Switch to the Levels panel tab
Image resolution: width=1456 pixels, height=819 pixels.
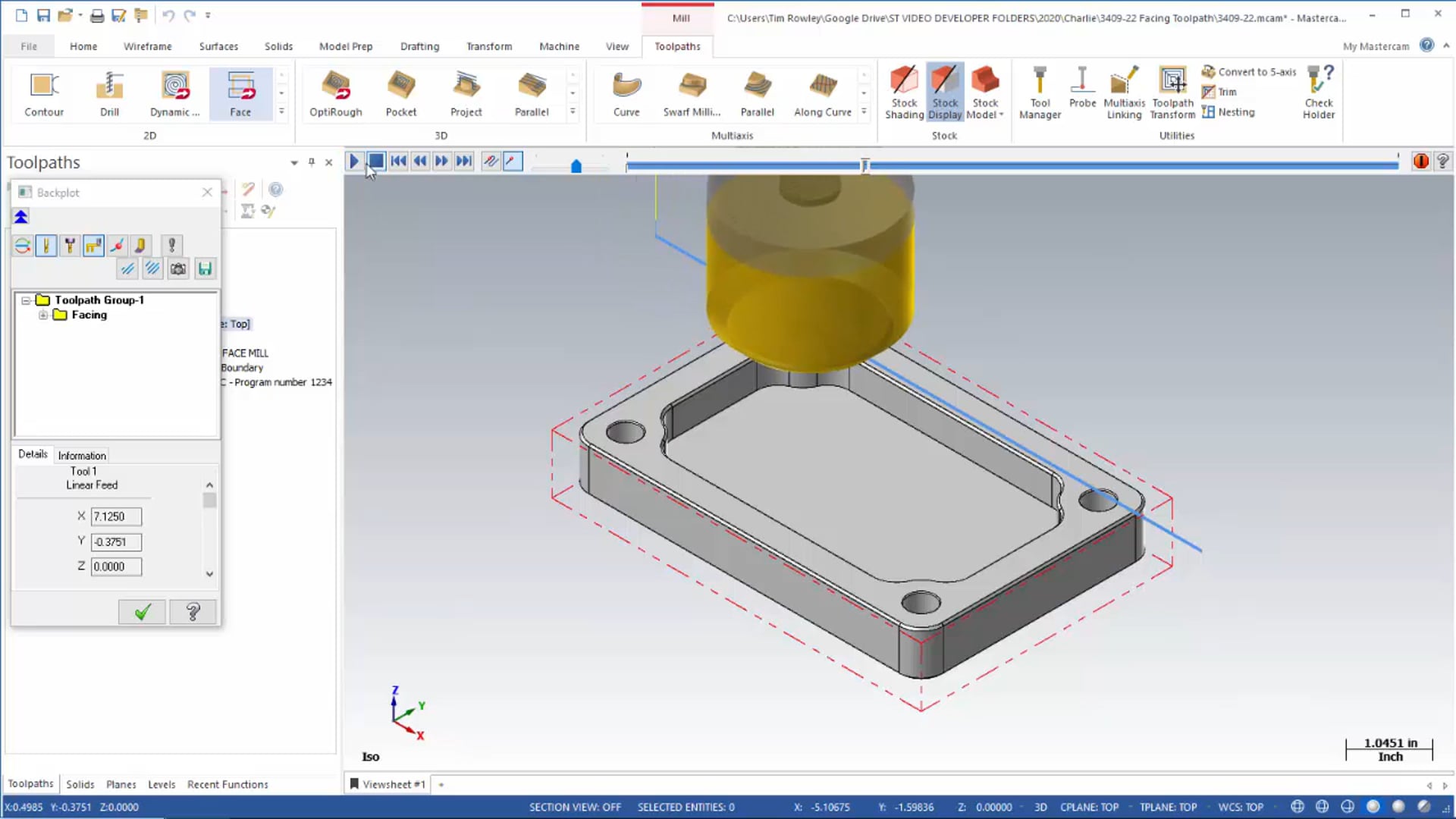pyautogui.click(x=162, y=784)
